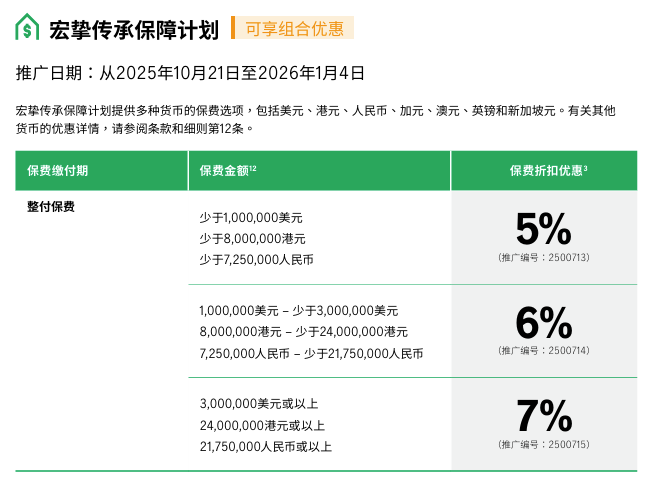Click the 保费缴付期 column header

click(58, 171)
